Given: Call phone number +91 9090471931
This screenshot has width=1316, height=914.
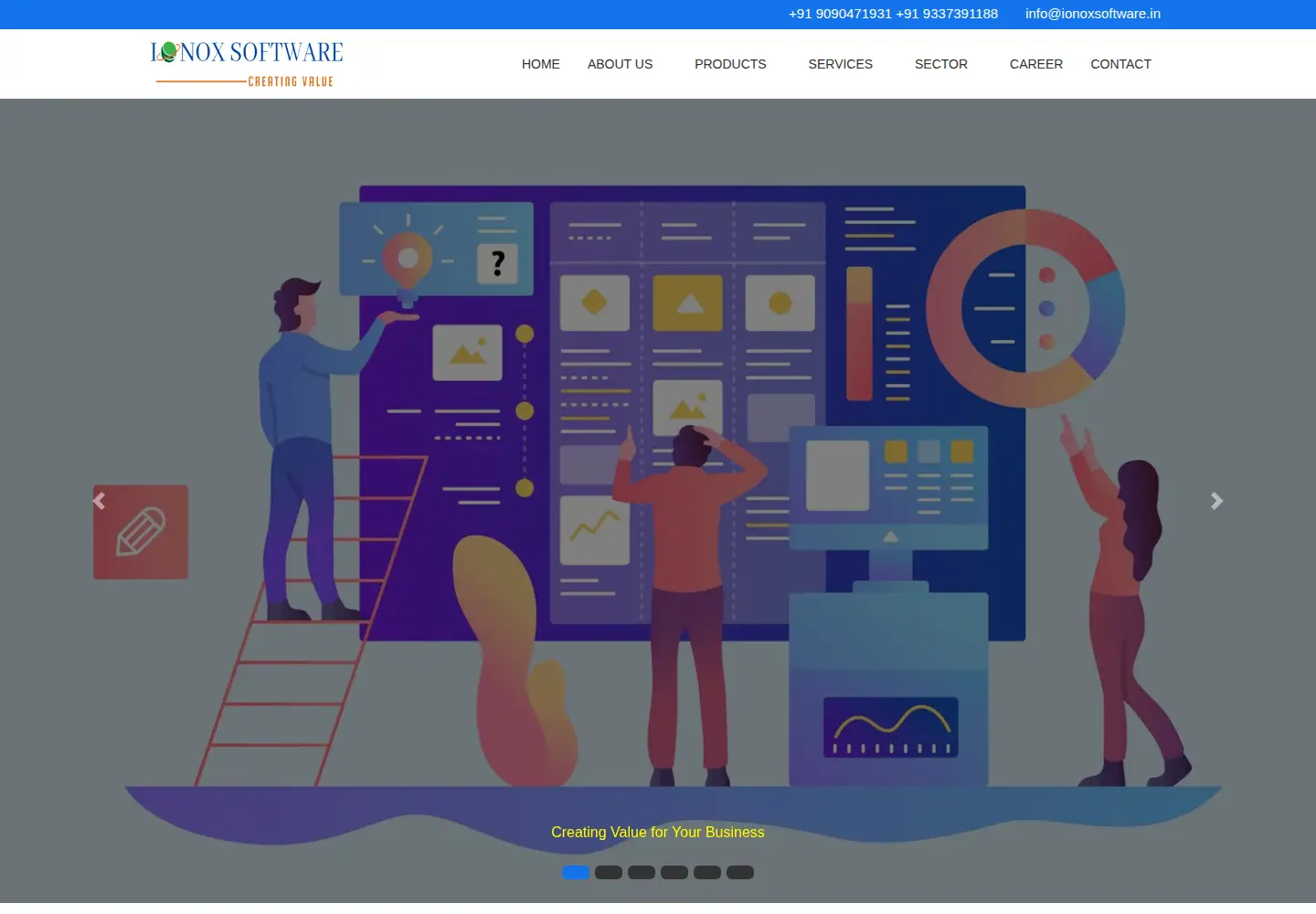Looking at the screenshot, I should pos(840,14).
